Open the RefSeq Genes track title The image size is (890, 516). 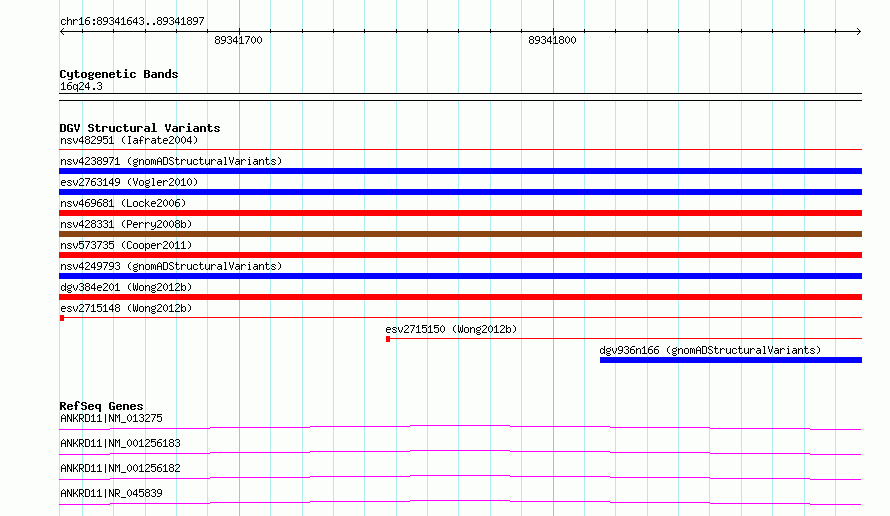click(x=101, y=406)
